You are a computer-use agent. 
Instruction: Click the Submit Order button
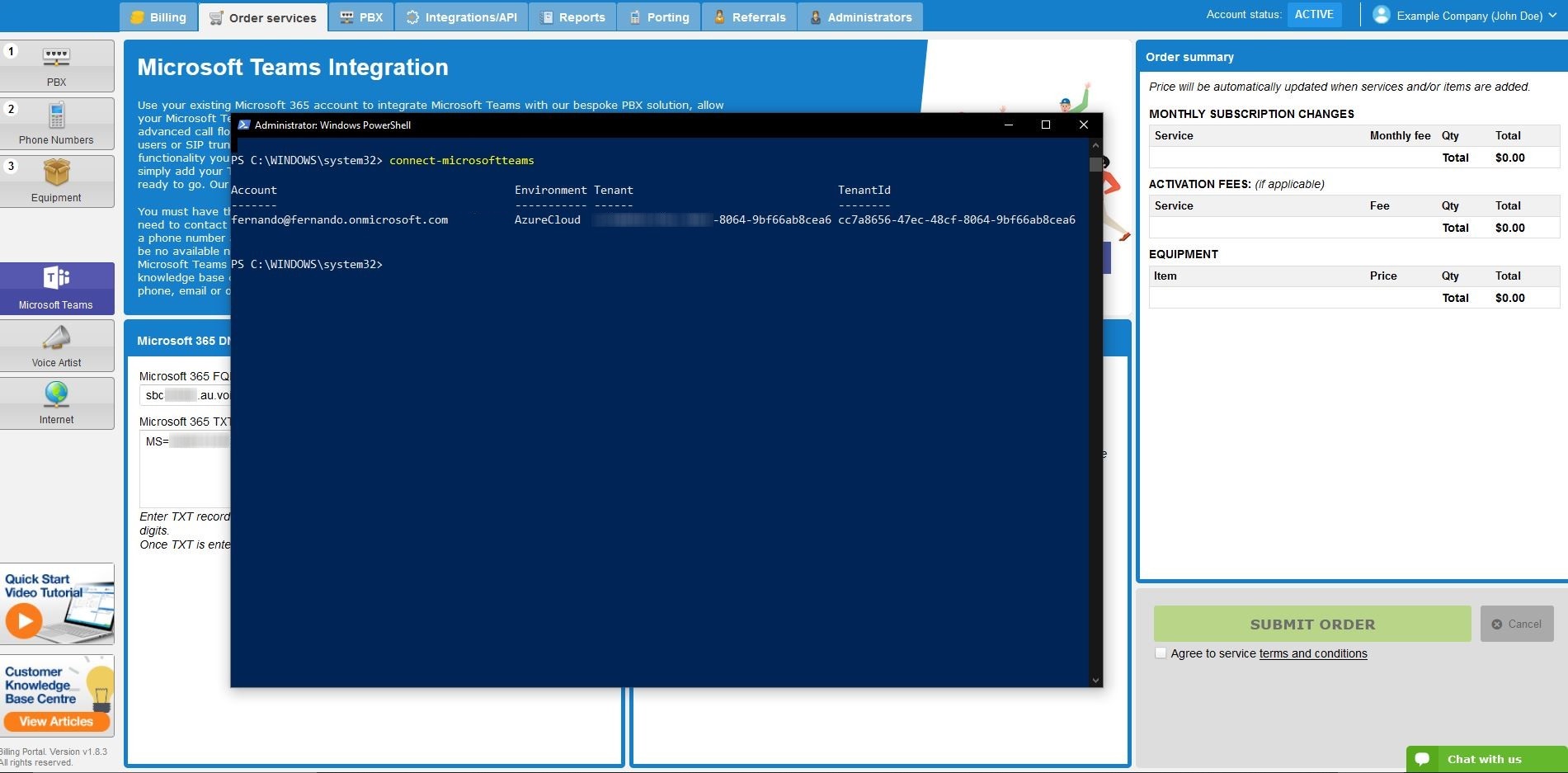[x=1311, y=624]
